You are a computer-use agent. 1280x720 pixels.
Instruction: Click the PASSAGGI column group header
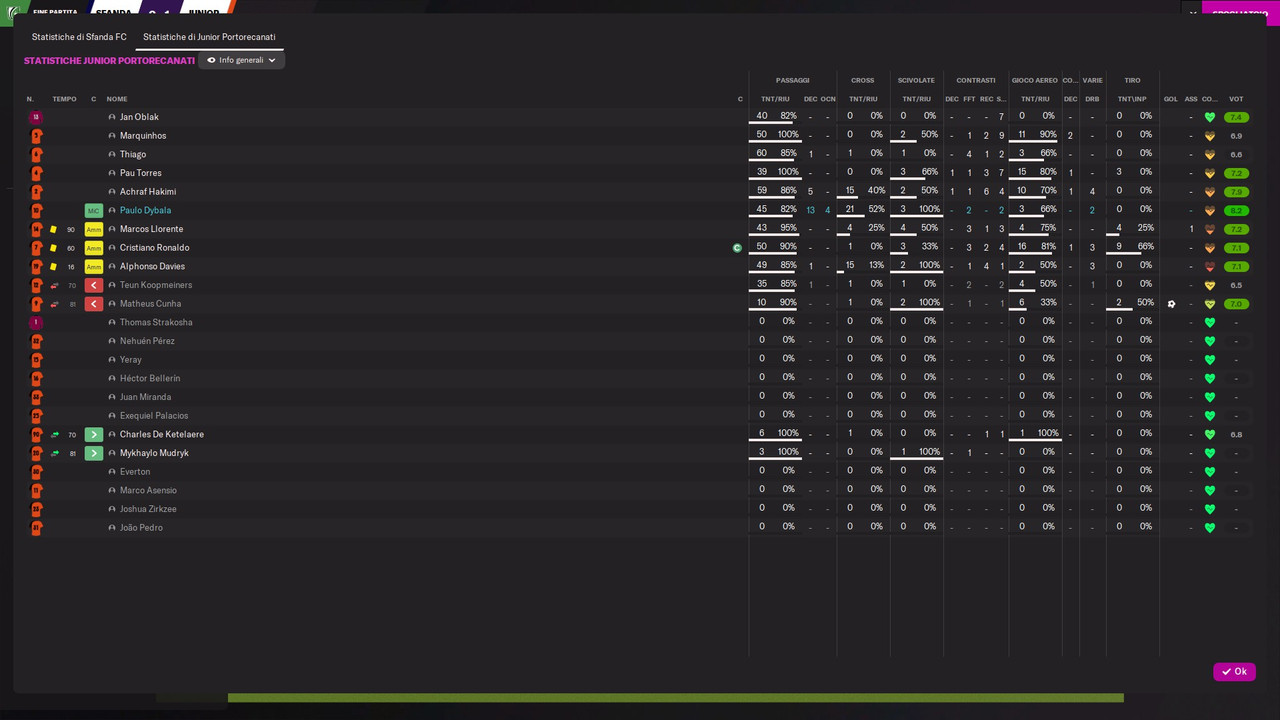pyautogui.click(x=793, y=80)
